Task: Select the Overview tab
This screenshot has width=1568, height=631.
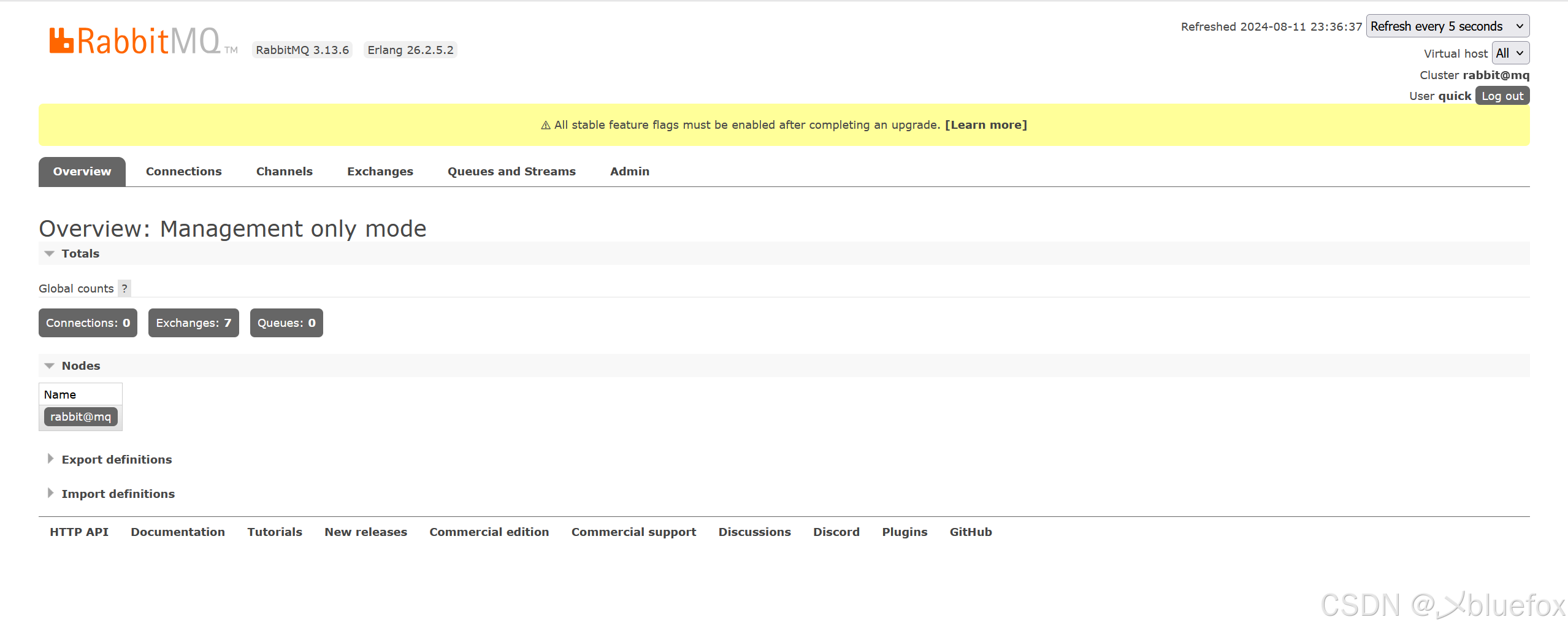Action: pos(82,172)
